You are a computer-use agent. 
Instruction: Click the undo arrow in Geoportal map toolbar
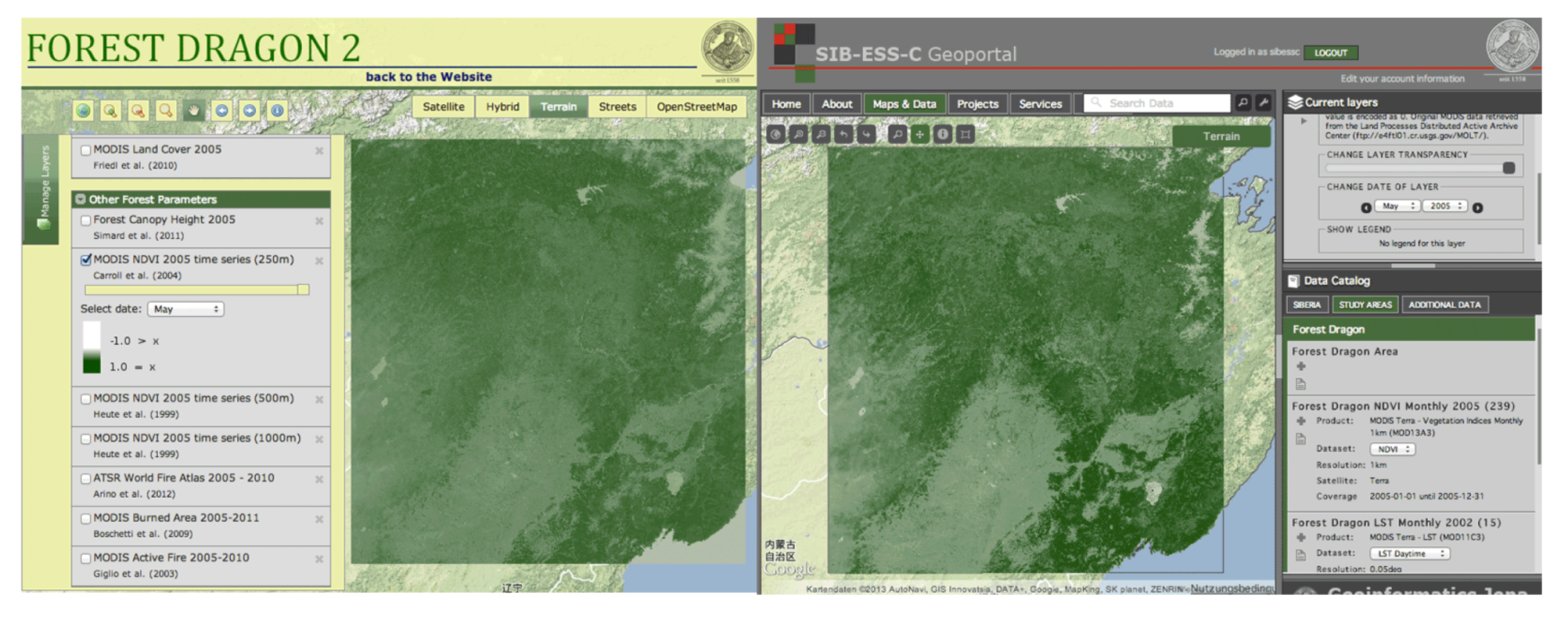[x=843, y=135]
